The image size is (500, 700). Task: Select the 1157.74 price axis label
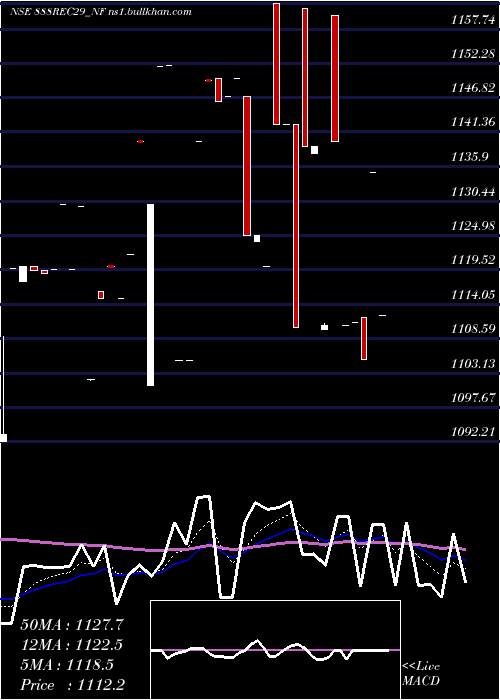473,20
